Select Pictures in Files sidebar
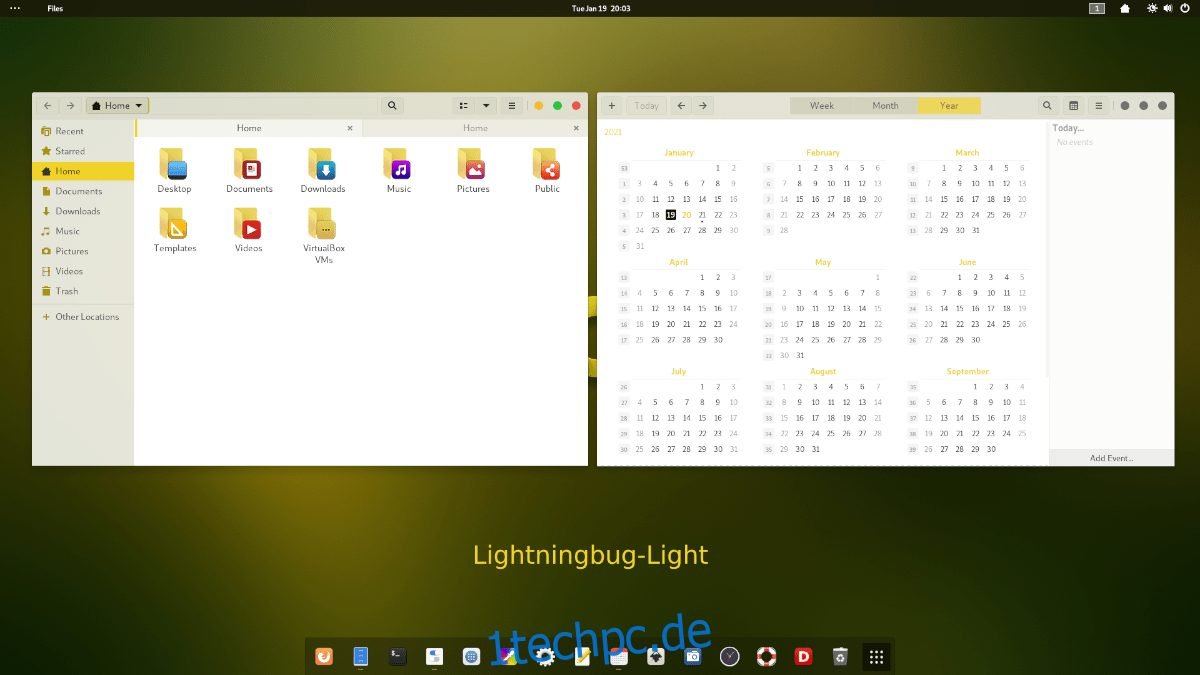The image size is (1200, 675). (x=83, y=251)
